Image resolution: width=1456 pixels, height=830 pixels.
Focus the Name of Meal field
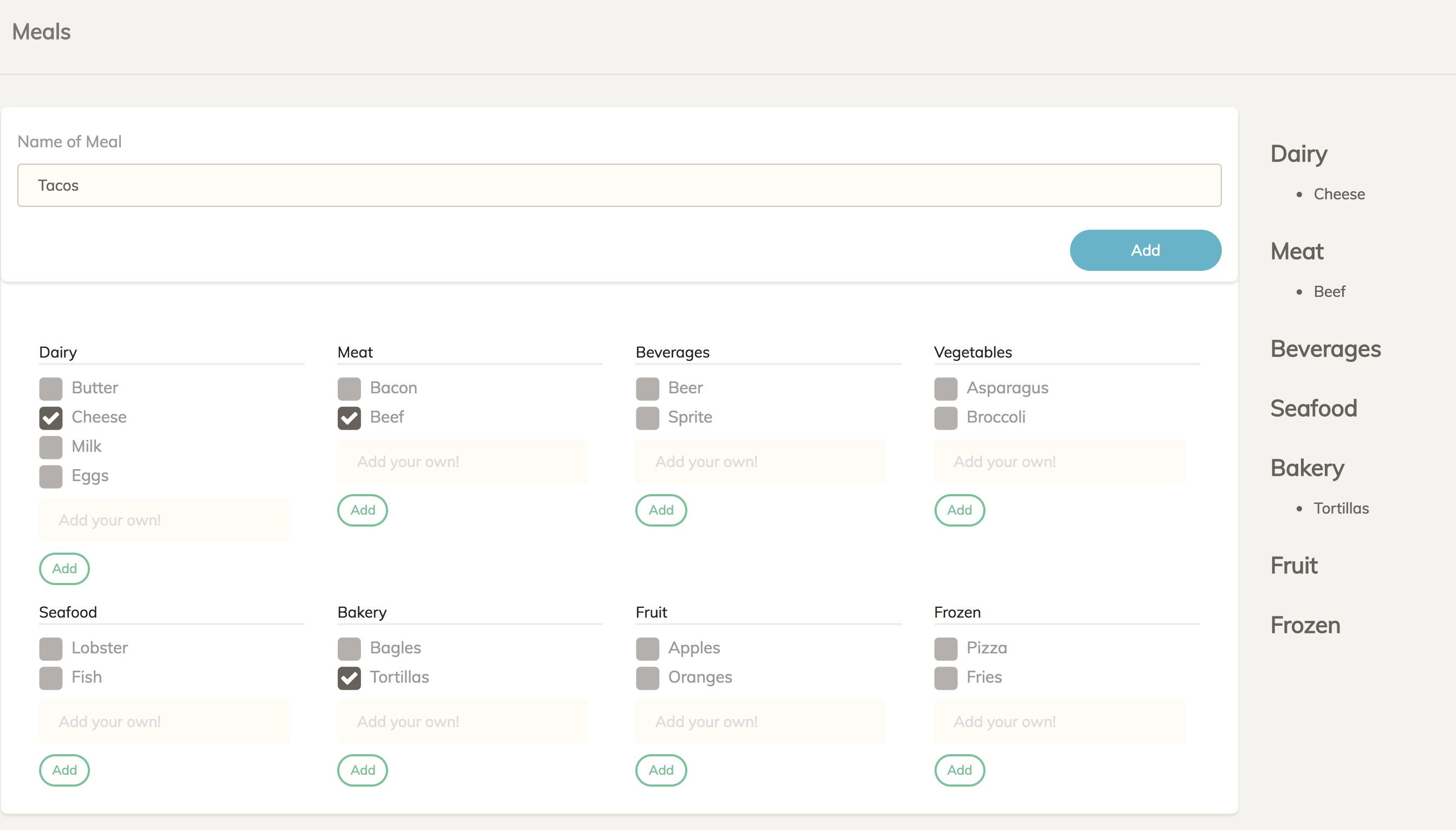click(x=620, y=185)
